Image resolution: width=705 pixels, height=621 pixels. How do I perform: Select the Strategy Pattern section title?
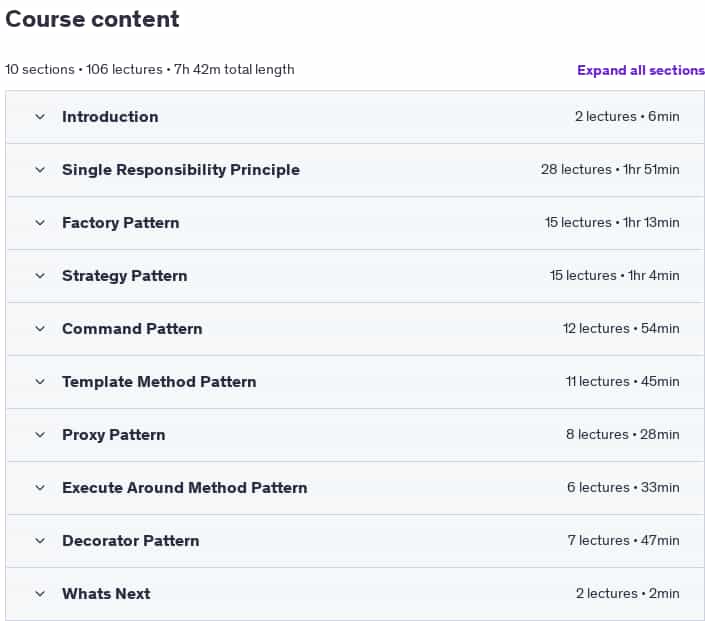click(125, 276)
